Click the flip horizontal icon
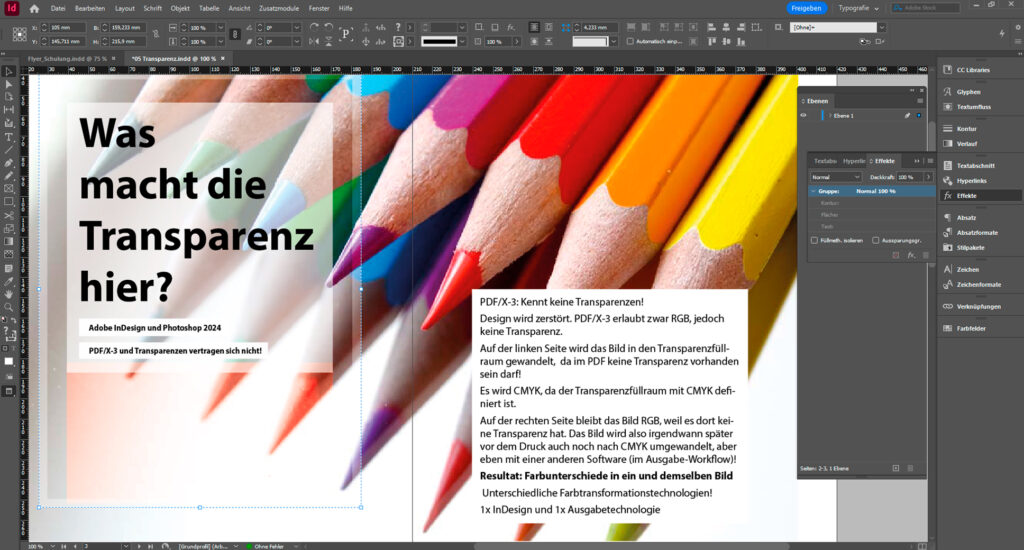 point(314,41)
